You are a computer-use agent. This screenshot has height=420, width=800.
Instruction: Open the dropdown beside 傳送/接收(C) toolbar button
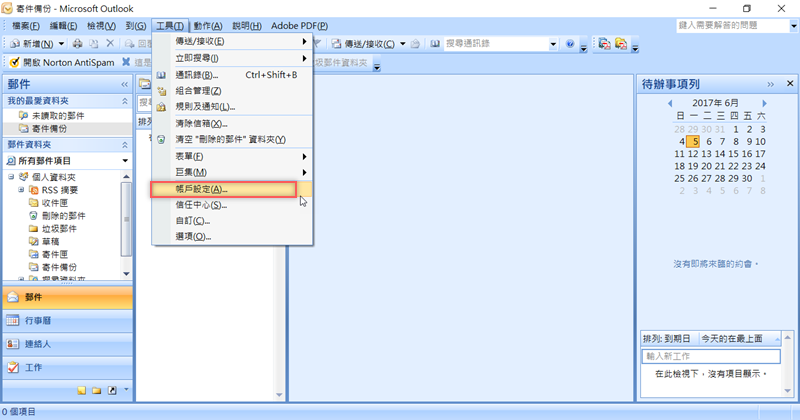[x=403, y=44]
